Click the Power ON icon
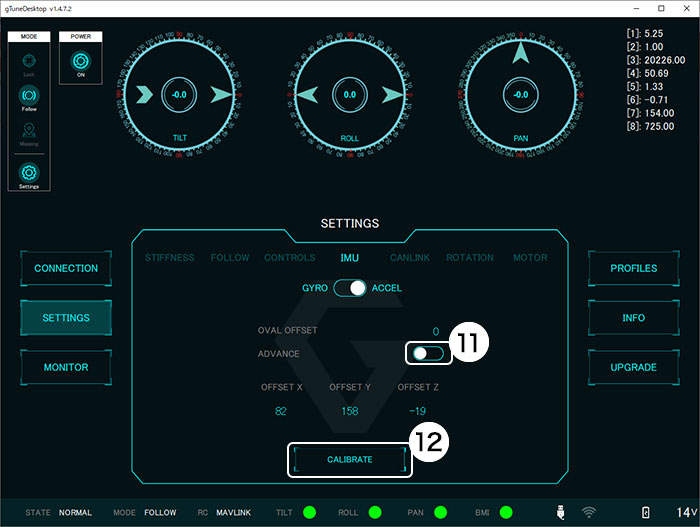 pos(81,60)
